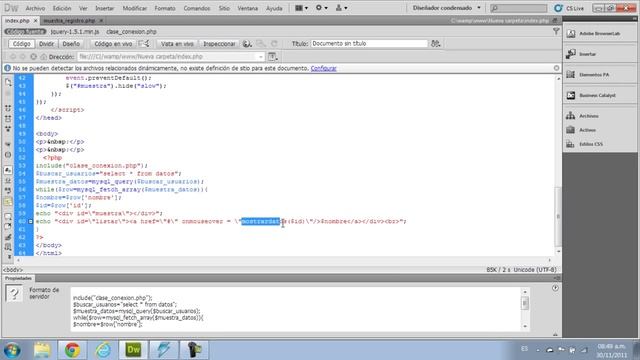Open live view options beside address bar
The height and width of the screenshot is (360, 640).
pyautogui.click(x=273, y=57)
